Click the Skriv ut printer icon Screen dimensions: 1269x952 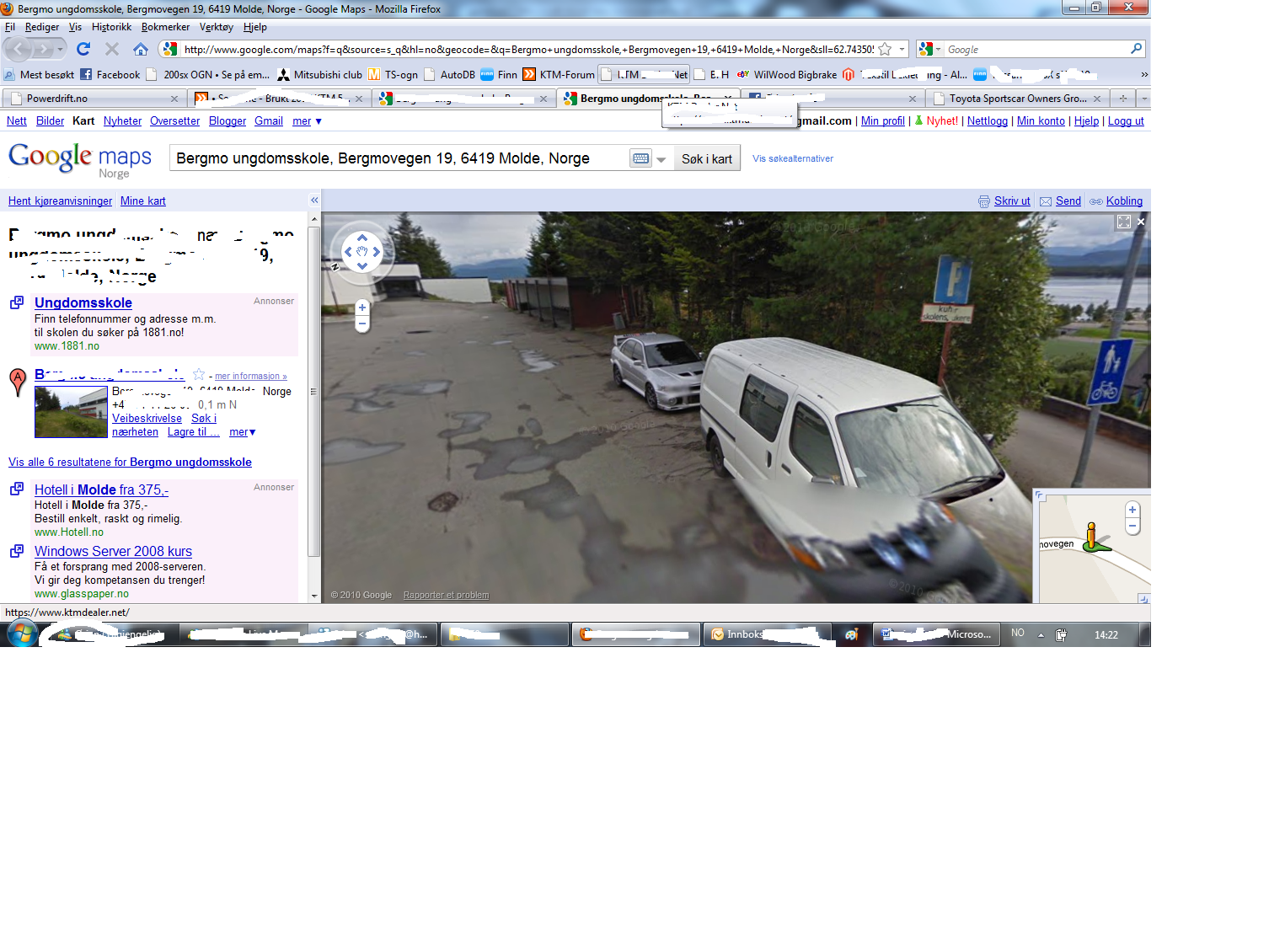coord(984,201)
